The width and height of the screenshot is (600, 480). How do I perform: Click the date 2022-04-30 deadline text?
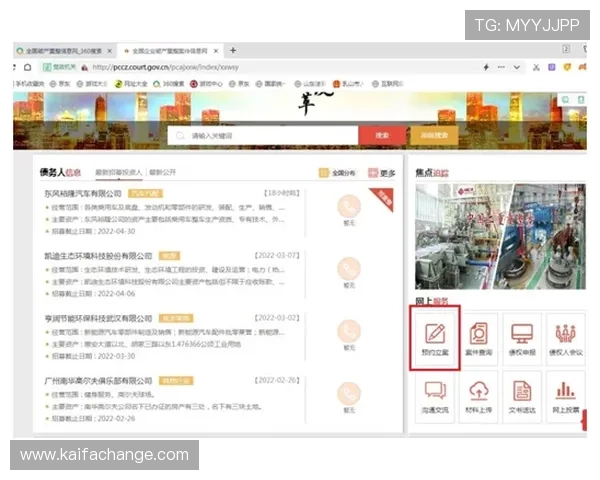tap(116, 231)
